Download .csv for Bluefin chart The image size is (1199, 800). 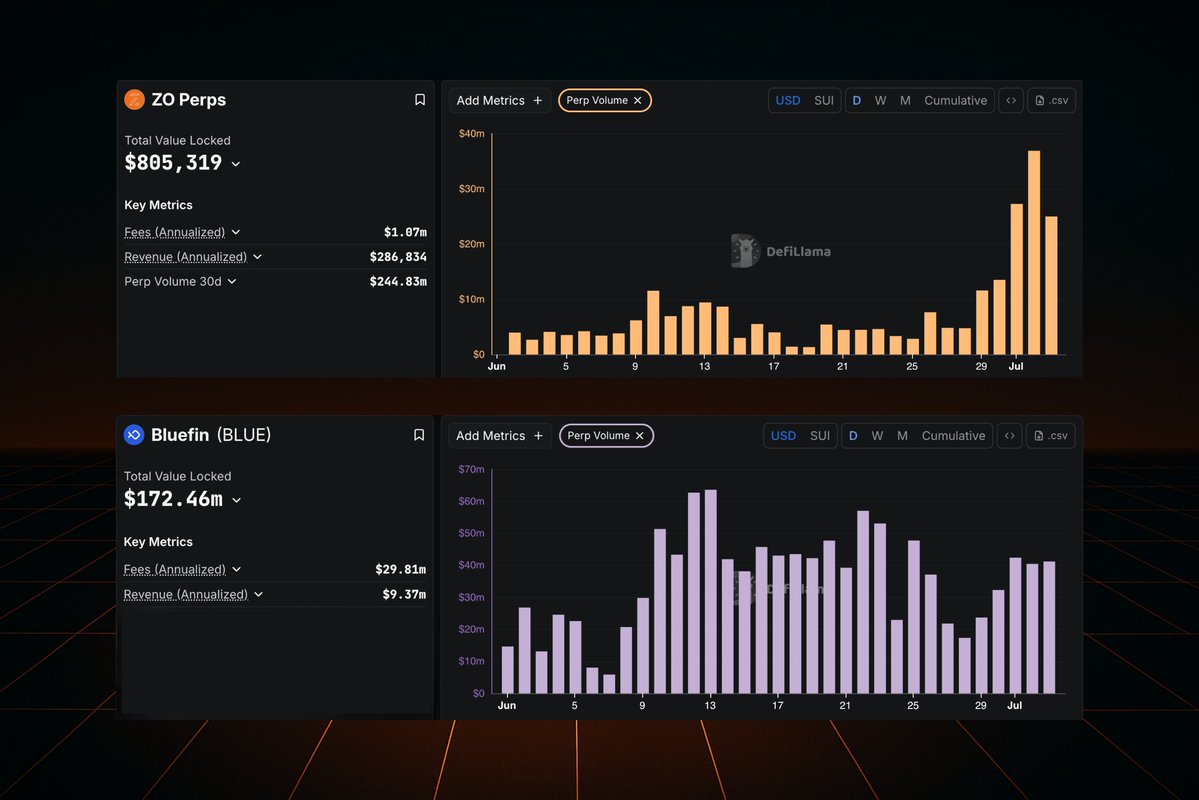click(1051, 436)
